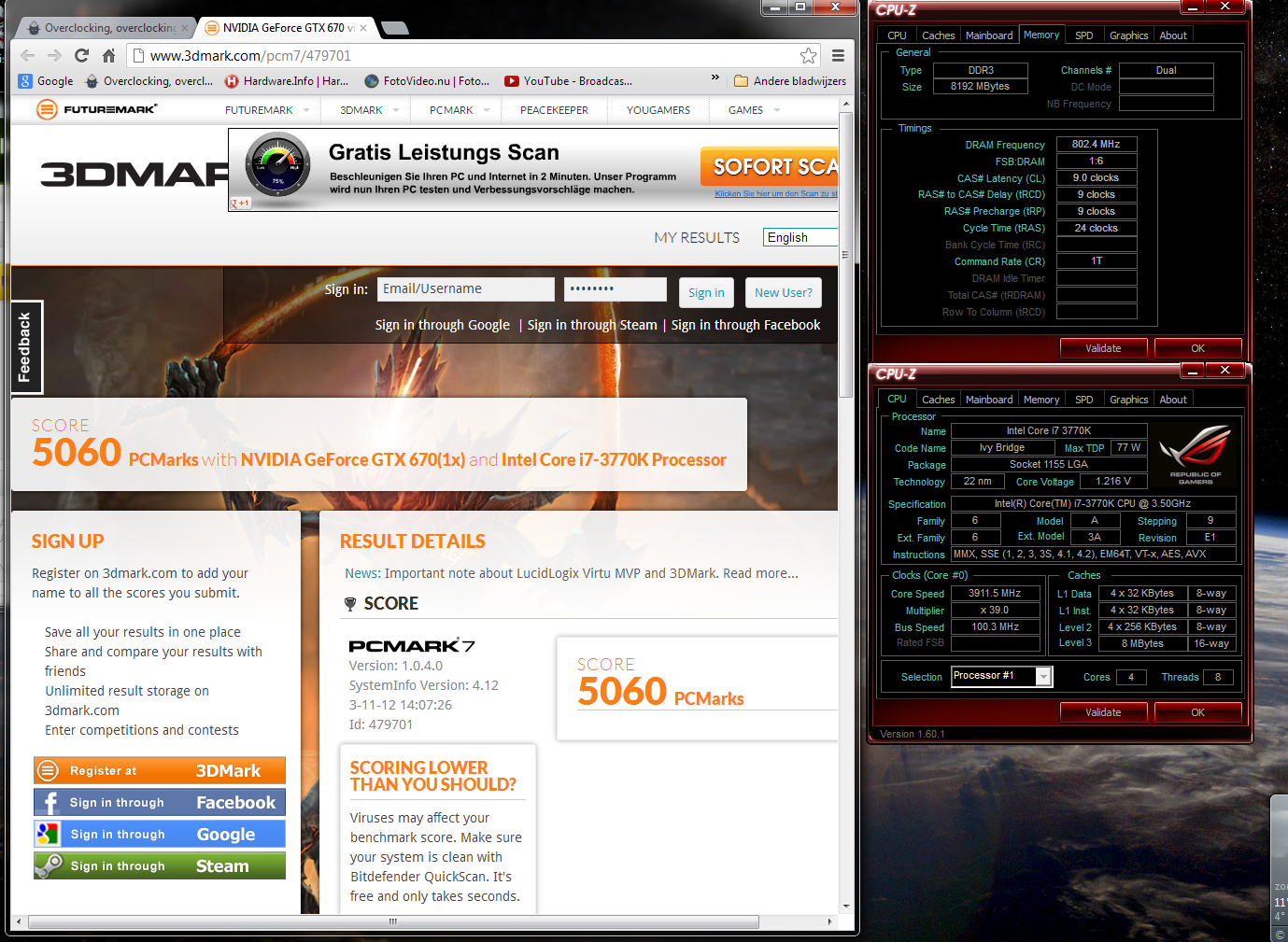Reload the 3dmark page

point(81,56)
